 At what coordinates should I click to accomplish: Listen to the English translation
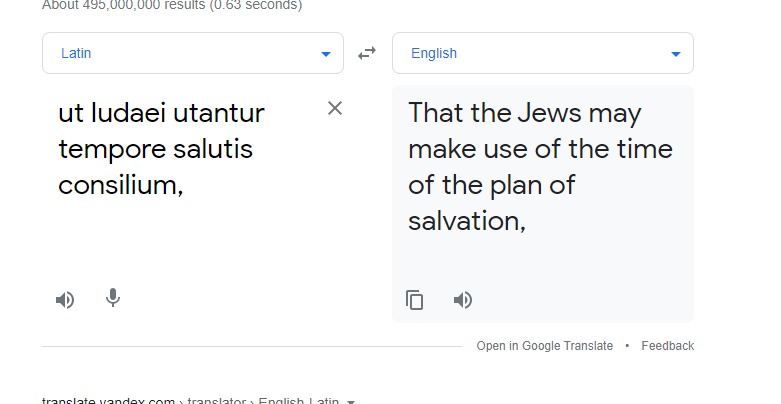click(463, 300)
